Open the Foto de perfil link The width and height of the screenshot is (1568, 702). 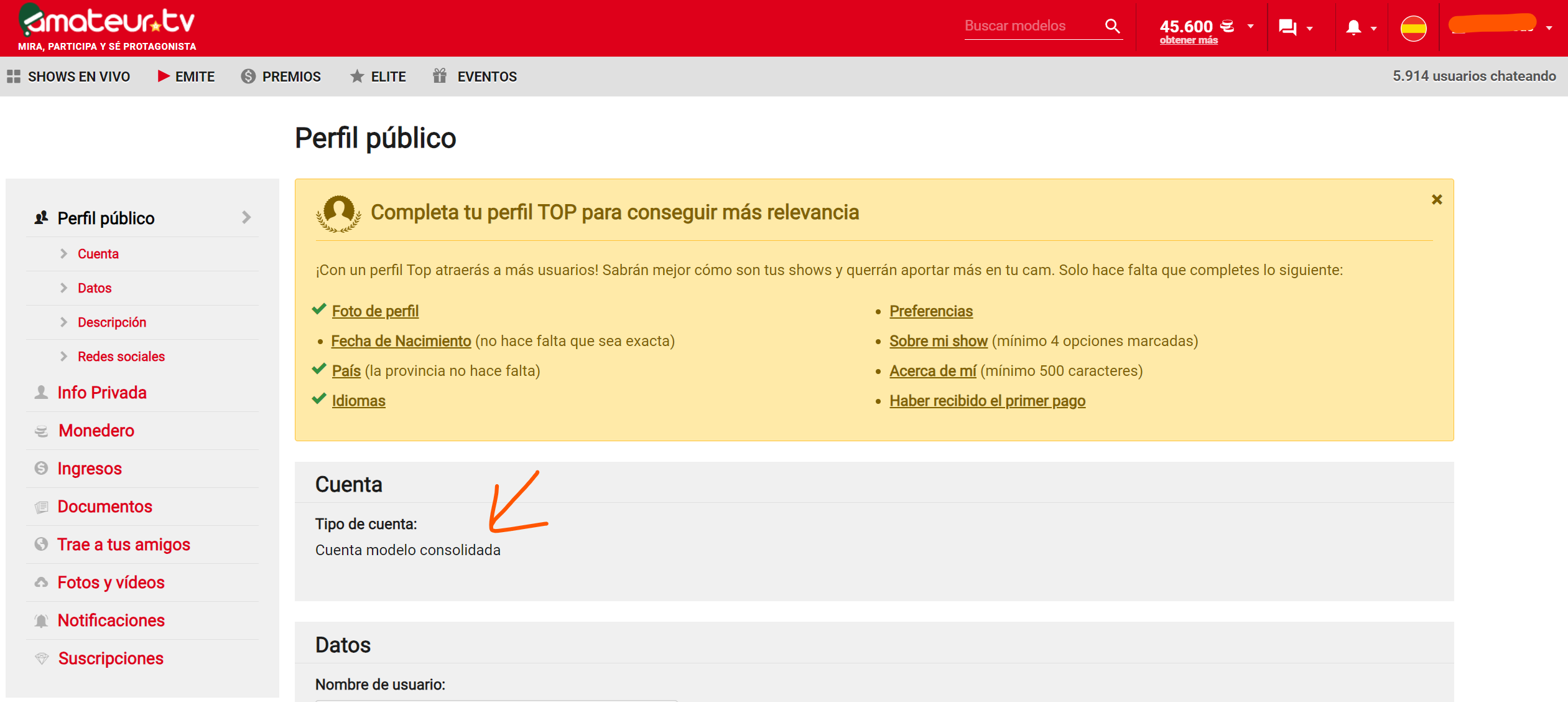(375, 311)
